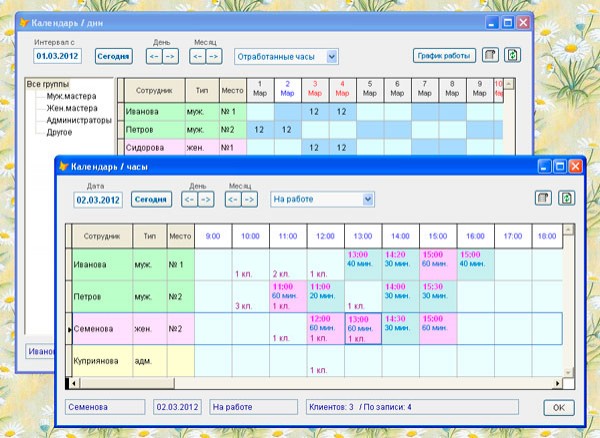Screen dimensions: 600x438
Task: Go to next month in Календарь / часы
Action: pos(251,200)
